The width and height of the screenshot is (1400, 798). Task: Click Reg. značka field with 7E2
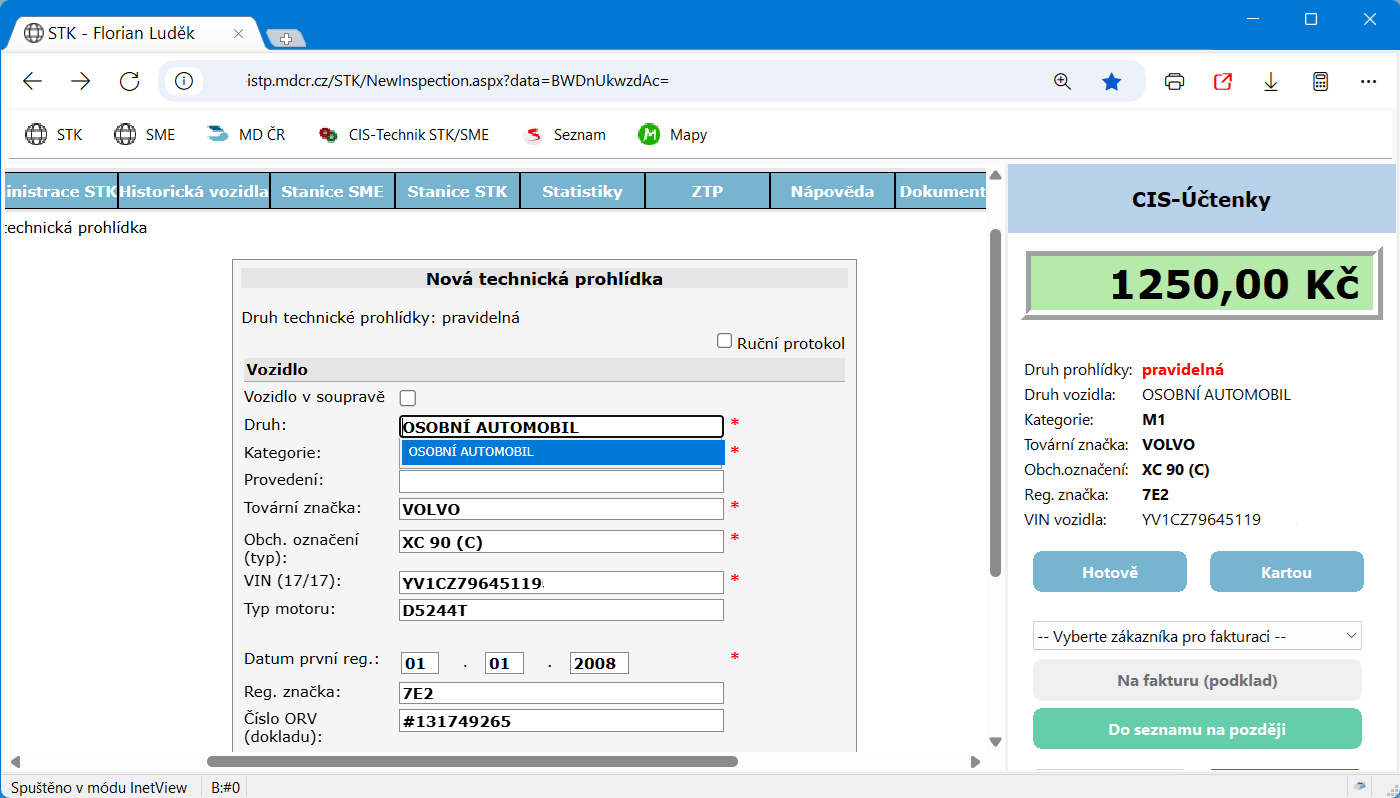point(561,693)
